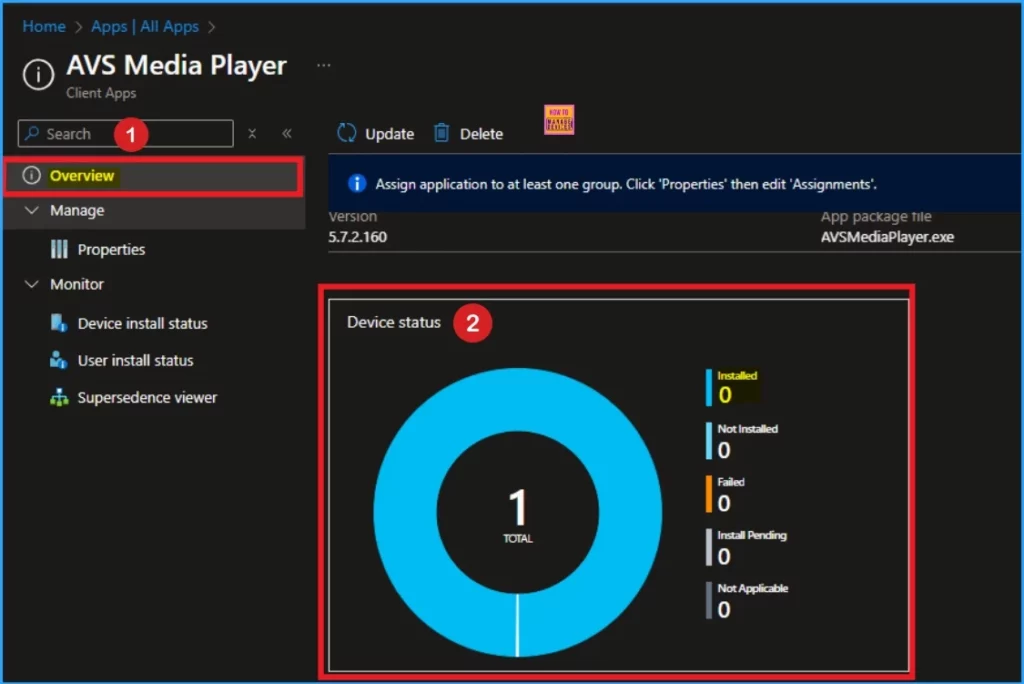Focus the Search input field

(125, 134)
